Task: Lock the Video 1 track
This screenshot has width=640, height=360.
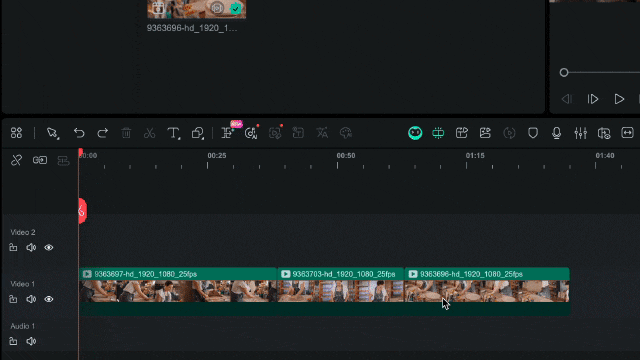Action: click(13, 299)
